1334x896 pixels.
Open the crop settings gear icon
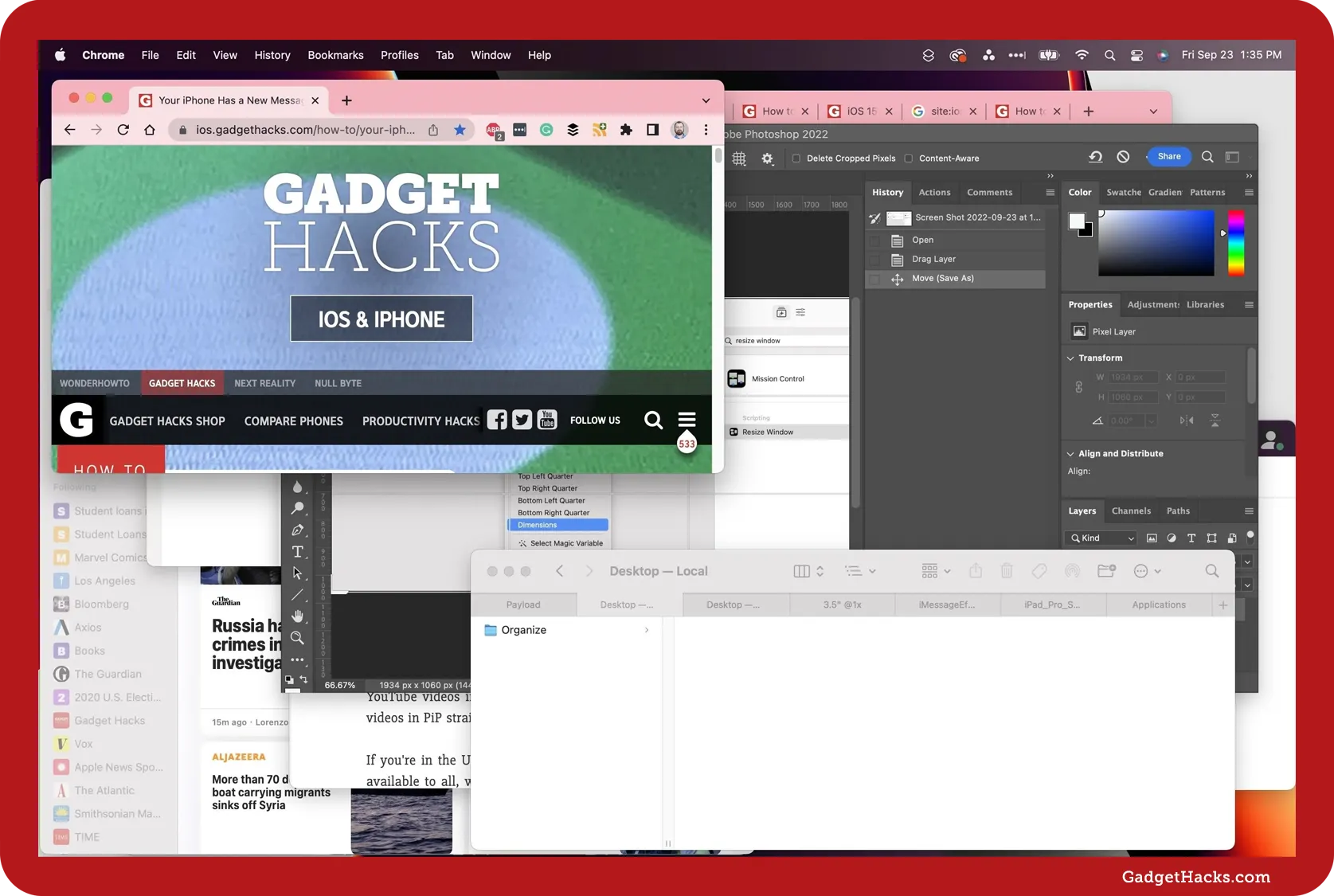point(767,158)
